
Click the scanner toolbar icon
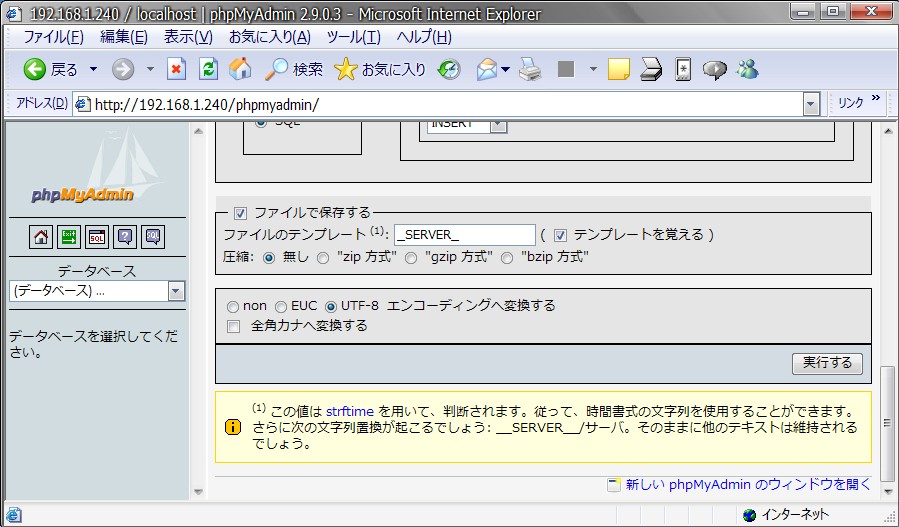pyautogui.click(x=651, y=69)
